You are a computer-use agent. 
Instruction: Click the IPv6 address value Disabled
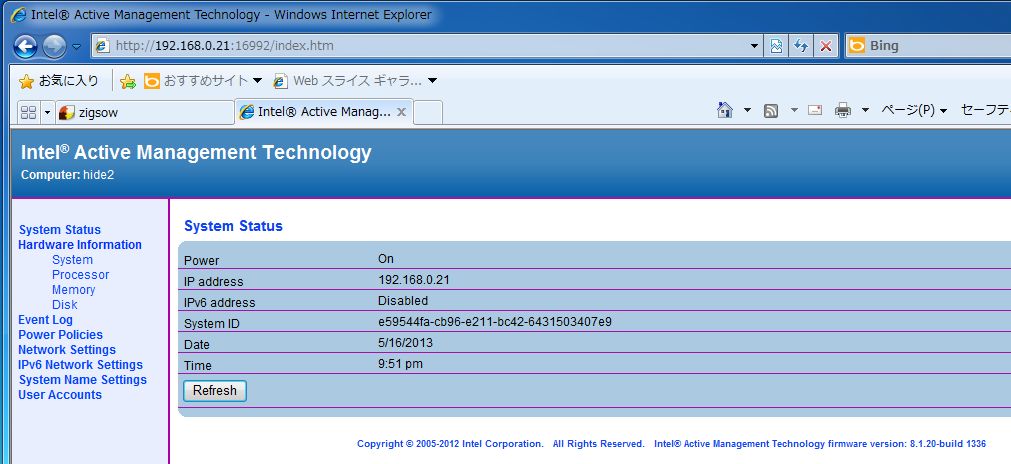point(403,301)
